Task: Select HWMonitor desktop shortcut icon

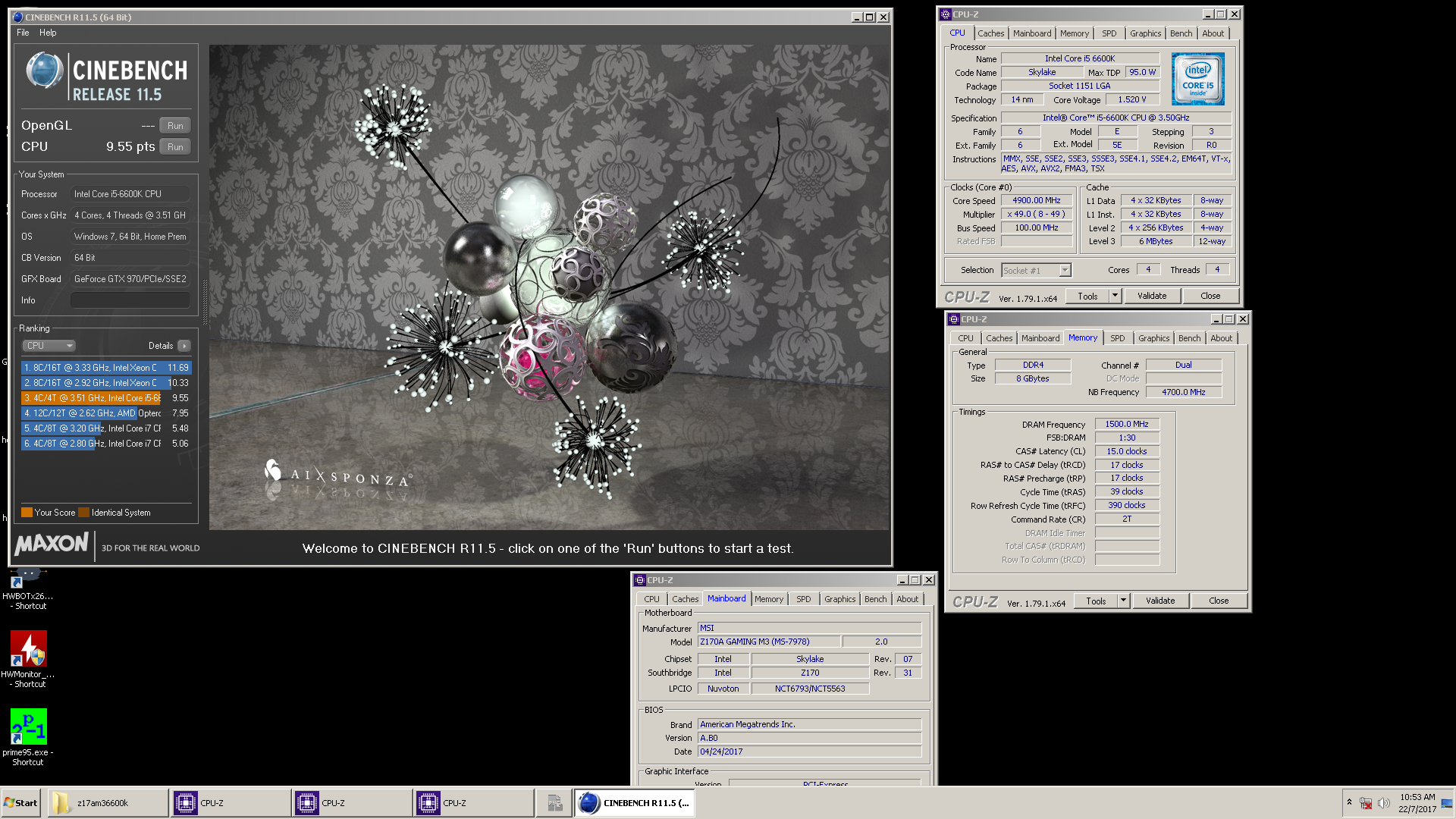Action: 29,659
